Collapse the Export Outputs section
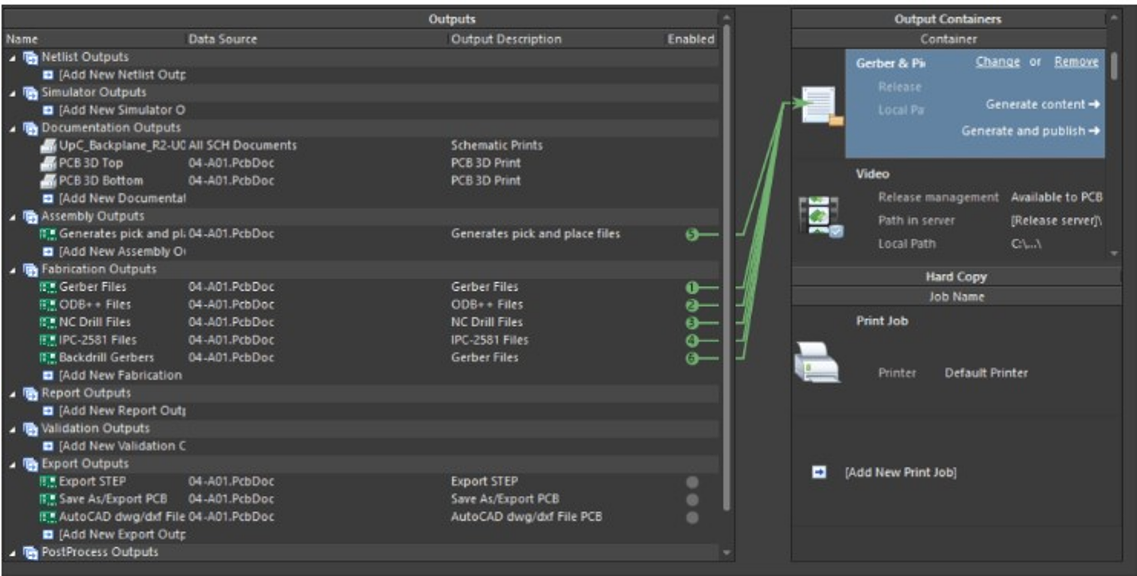 [12, 464]
